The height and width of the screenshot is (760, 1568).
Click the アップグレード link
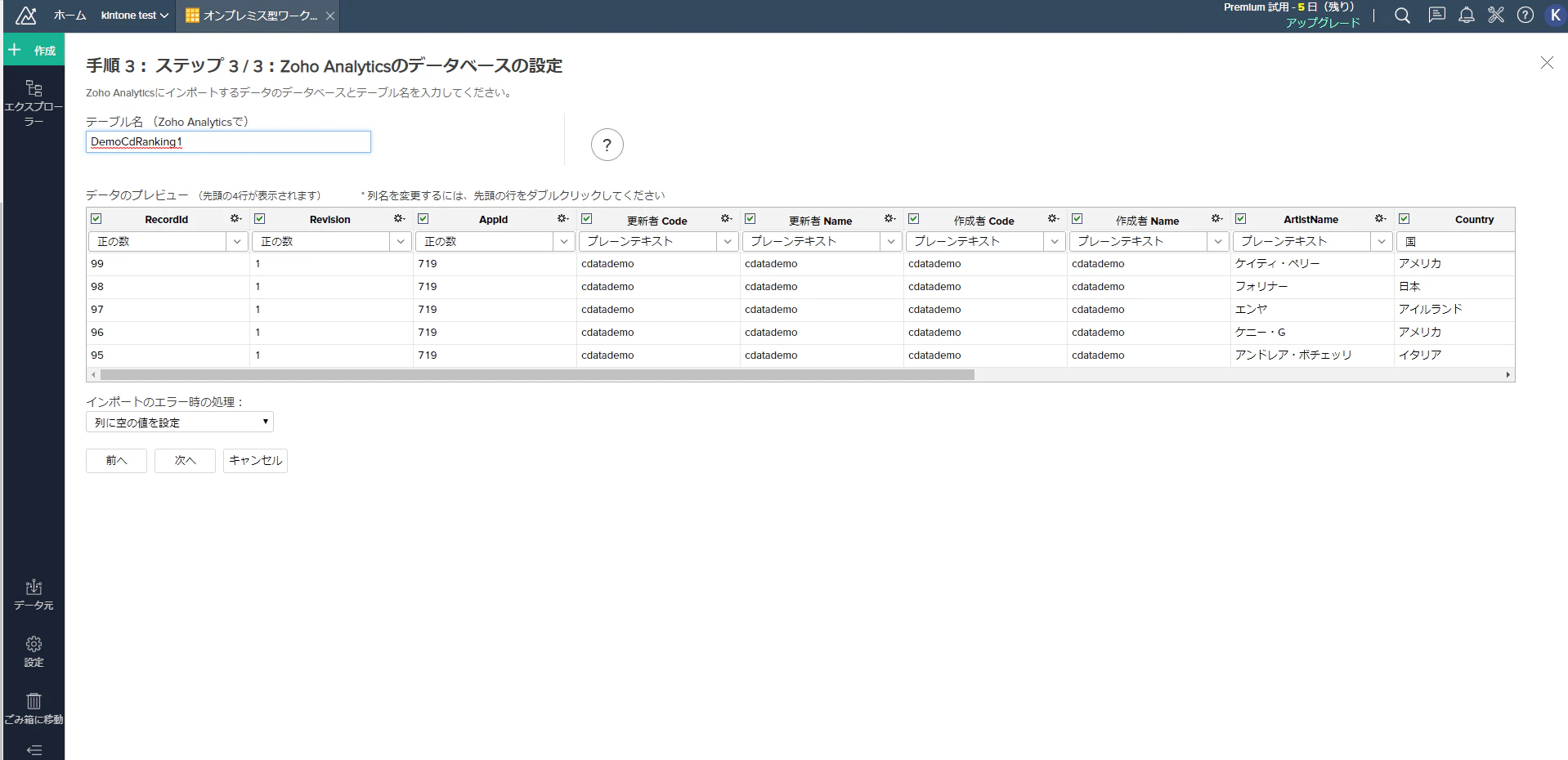[1323, 23]
